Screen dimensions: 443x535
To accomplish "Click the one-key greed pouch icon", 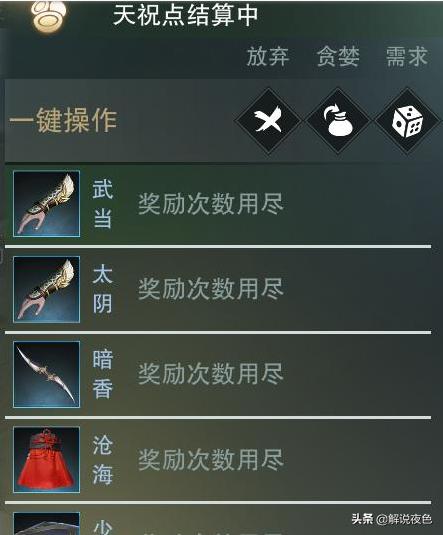I will pyautogui.click(x=338, y=120).
